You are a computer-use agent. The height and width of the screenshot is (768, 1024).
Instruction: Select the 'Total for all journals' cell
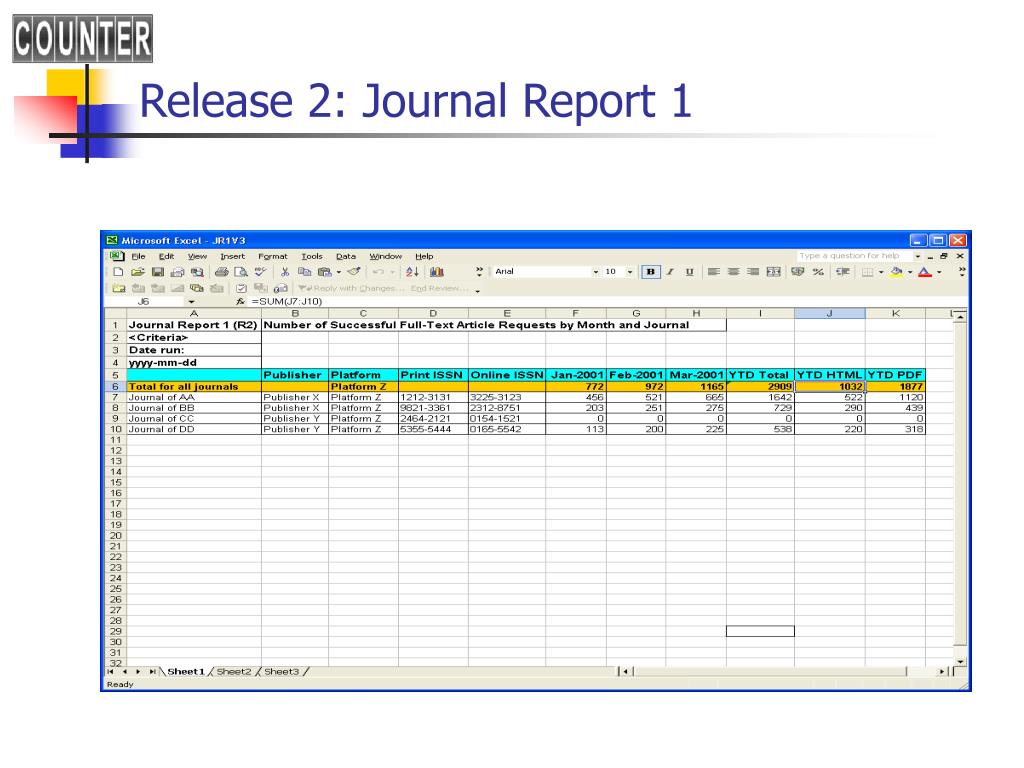tap(194, 387)
